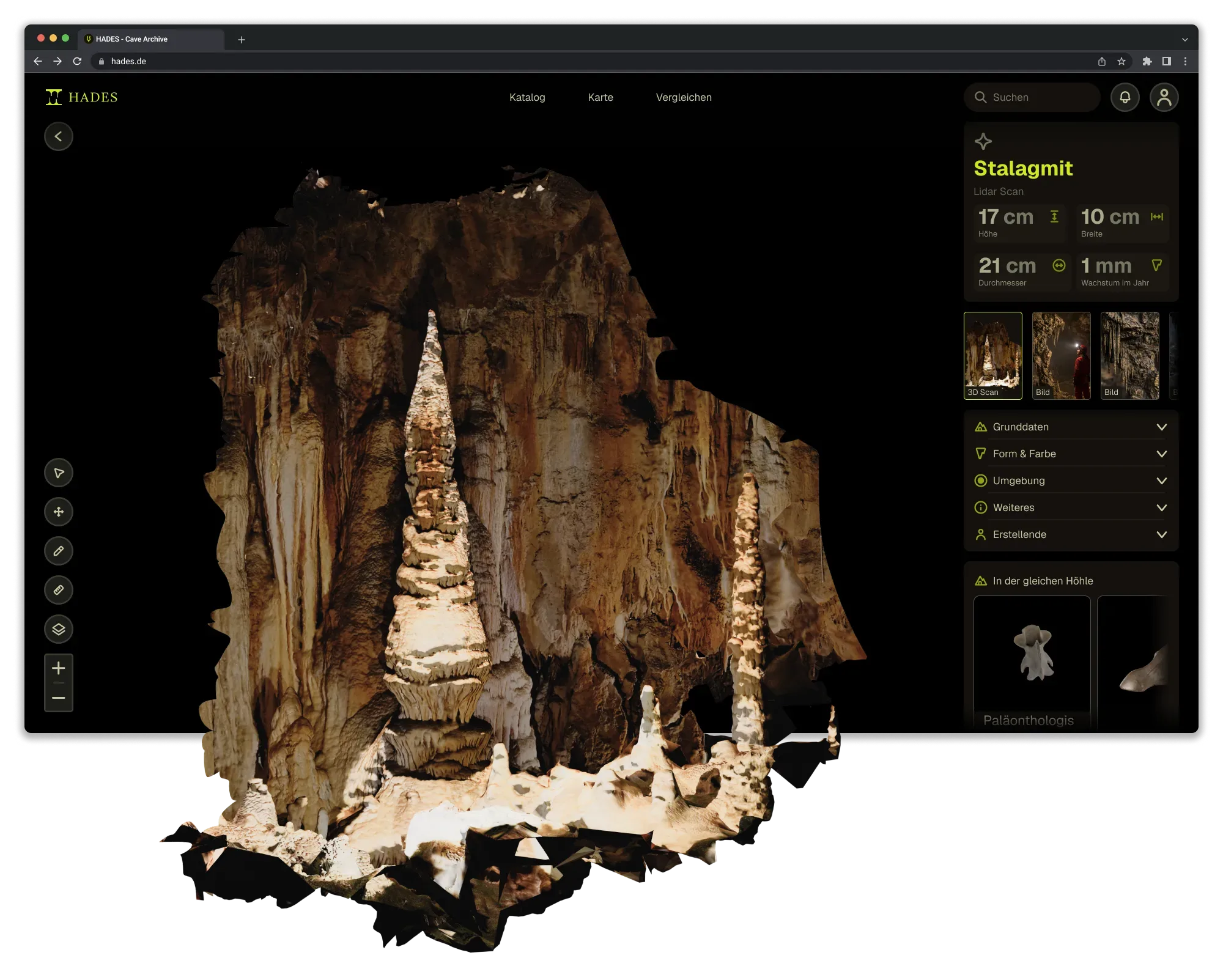The width and height of the screenshot is (1223, 980).
Task: Select the pencil annotate tool
Action: (x=59, y=551)
